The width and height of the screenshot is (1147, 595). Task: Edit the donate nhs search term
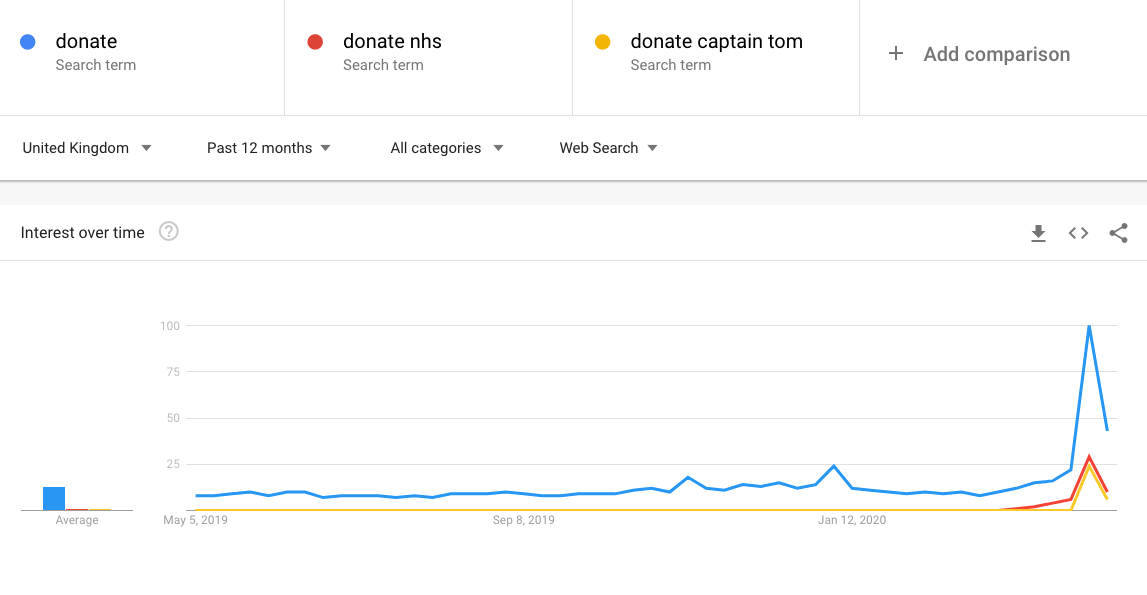click(x=392, y=42)
